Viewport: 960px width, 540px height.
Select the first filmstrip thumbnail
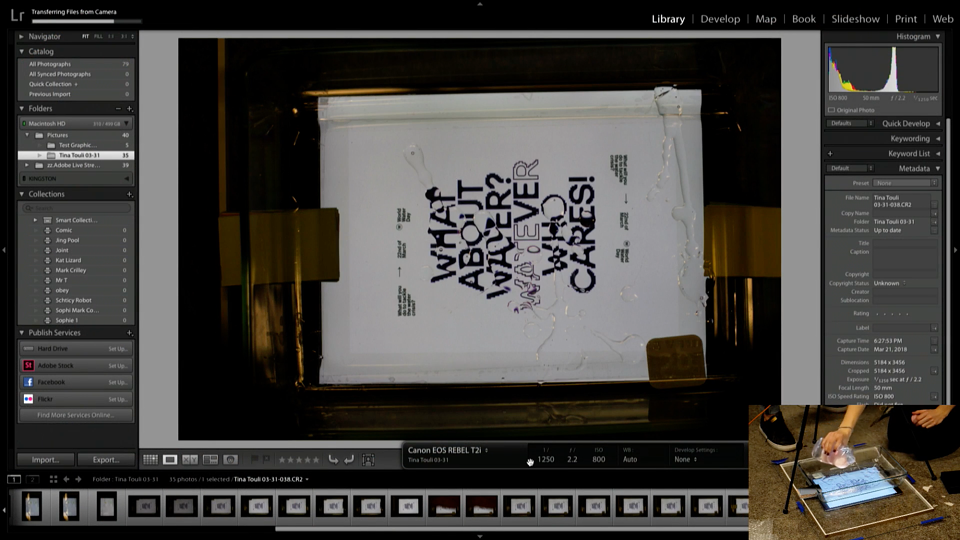(32, 506)
